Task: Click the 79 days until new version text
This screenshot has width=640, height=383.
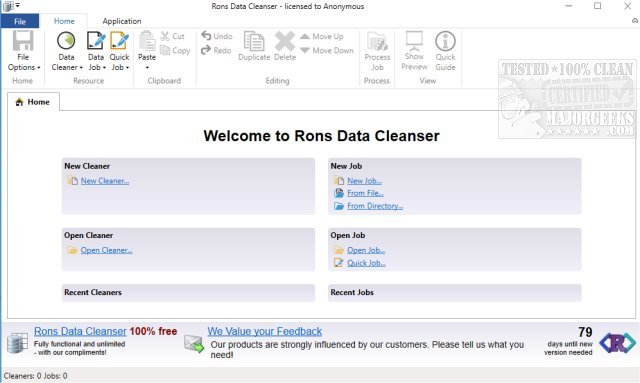Action: 568,341
